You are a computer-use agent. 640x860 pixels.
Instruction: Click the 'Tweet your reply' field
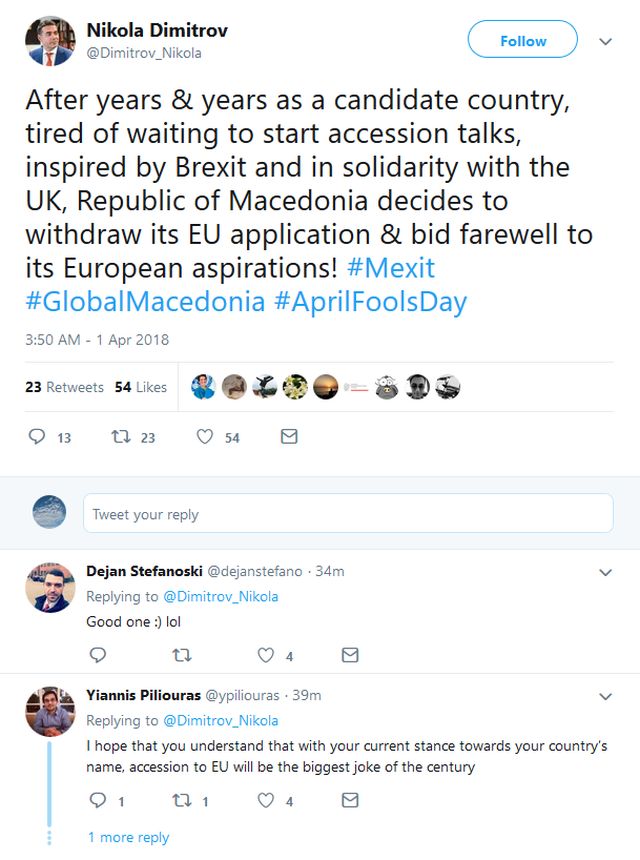click(347, 513)
